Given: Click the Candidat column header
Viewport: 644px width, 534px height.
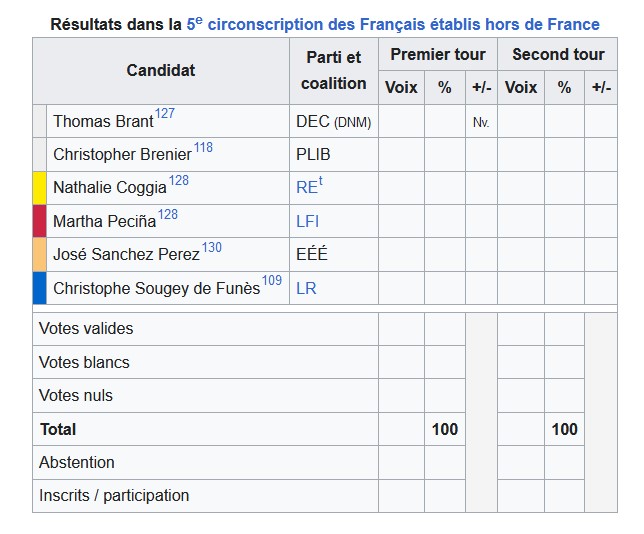Looking at the screenshot, I should (x=161, y=71).
